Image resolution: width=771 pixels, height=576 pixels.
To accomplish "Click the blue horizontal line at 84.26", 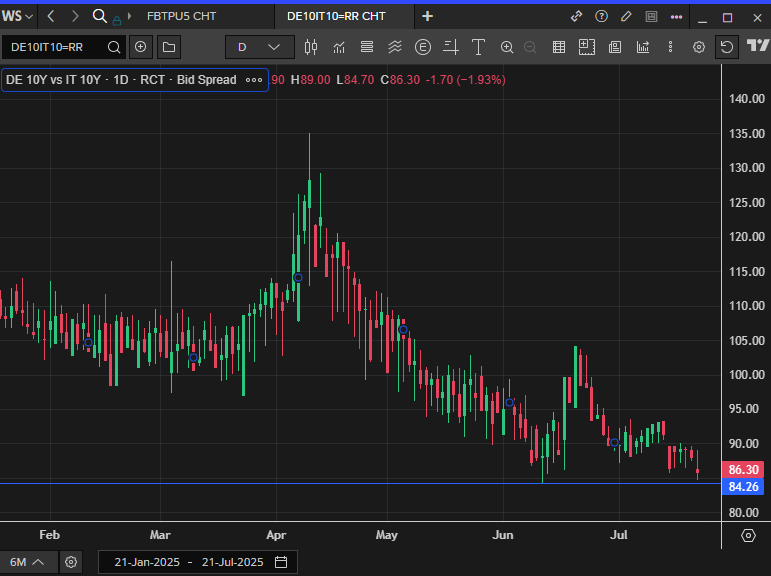I will click(360, 484).
